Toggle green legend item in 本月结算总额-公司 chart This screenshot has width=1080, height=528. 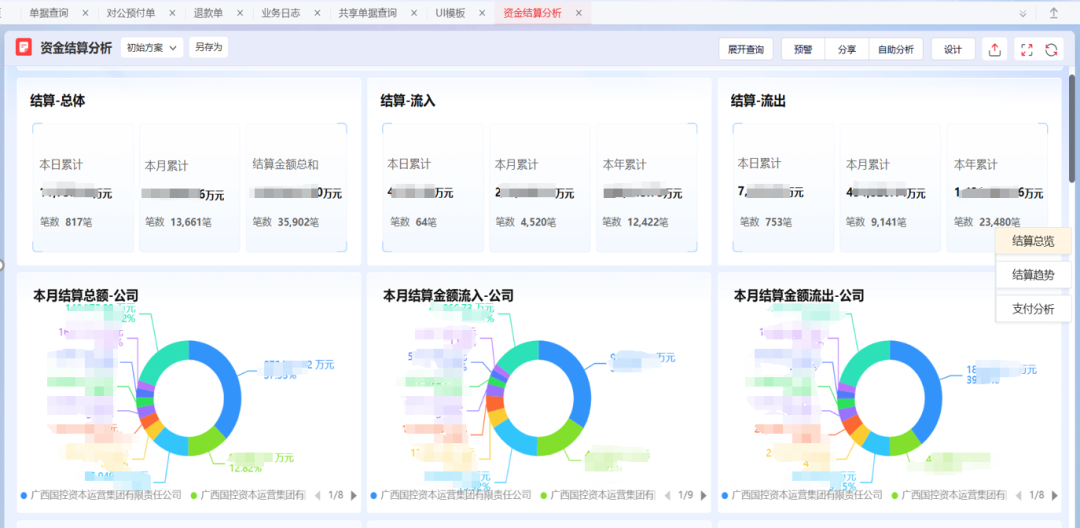[247, 495]
